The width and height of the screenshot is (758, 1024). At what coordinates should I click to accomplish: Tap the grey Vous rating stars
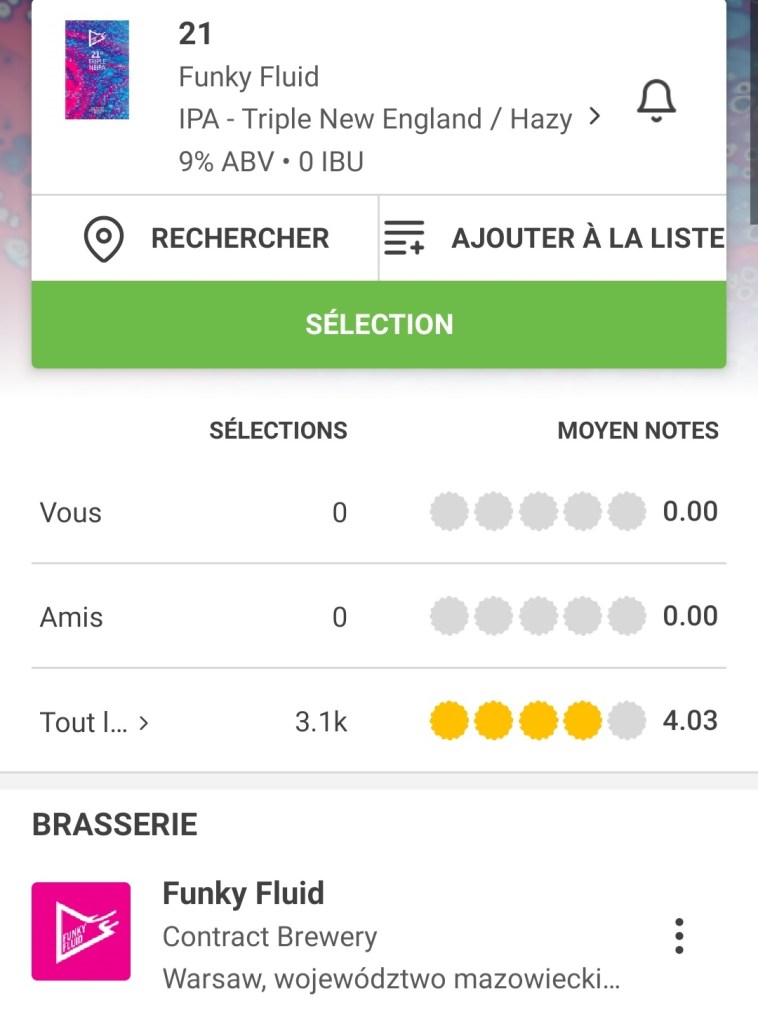coord(537,512)
